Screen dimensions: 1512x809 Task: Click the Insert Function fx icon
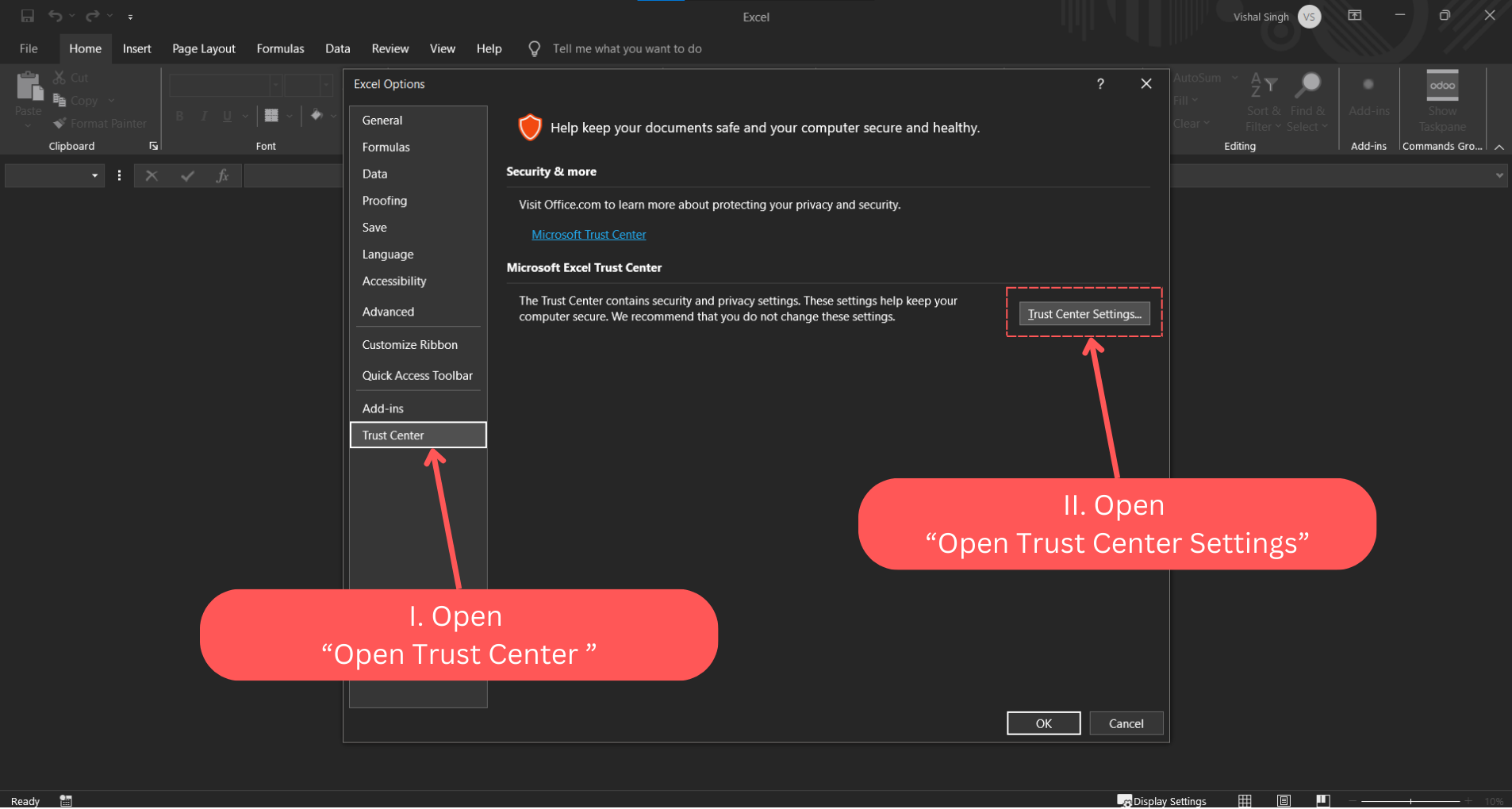point(222,175)
